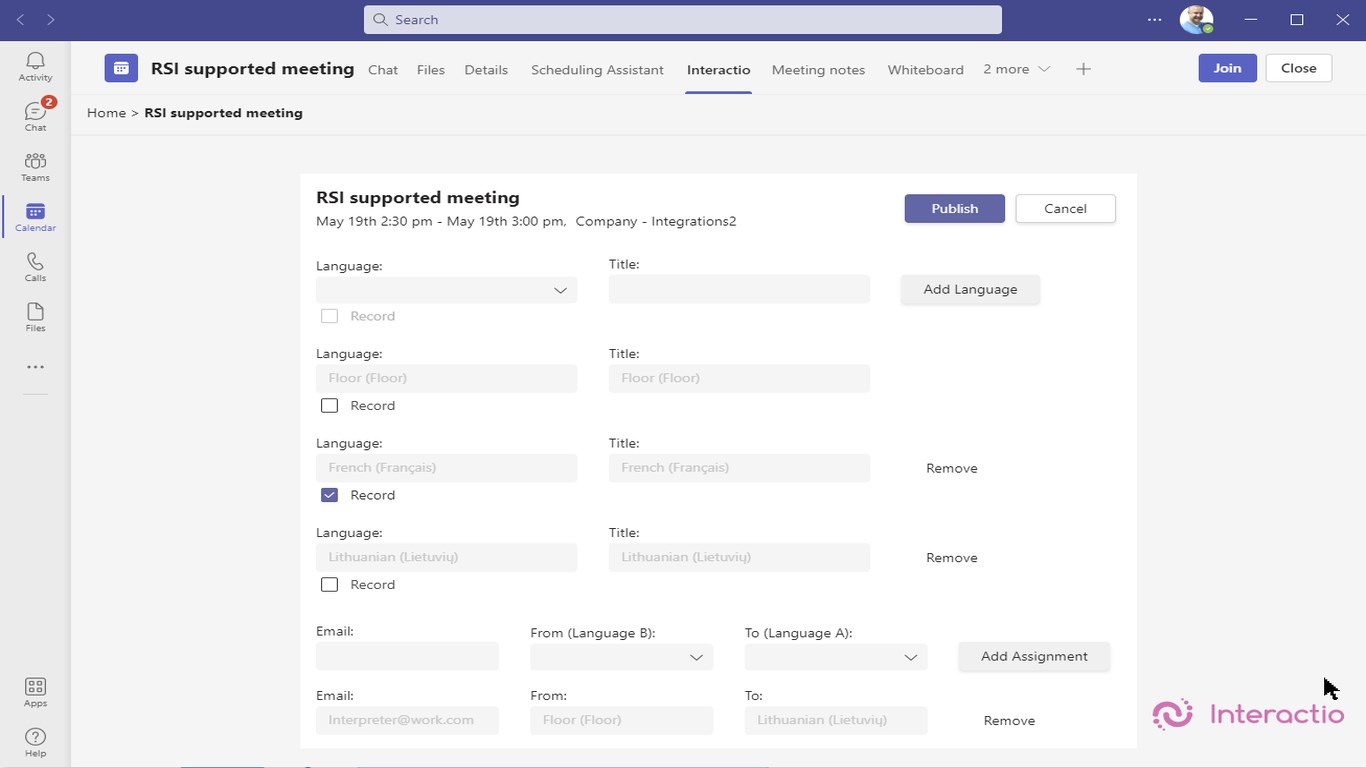
Task: Click the empty Email input field
Action: (x=407, y=657)
